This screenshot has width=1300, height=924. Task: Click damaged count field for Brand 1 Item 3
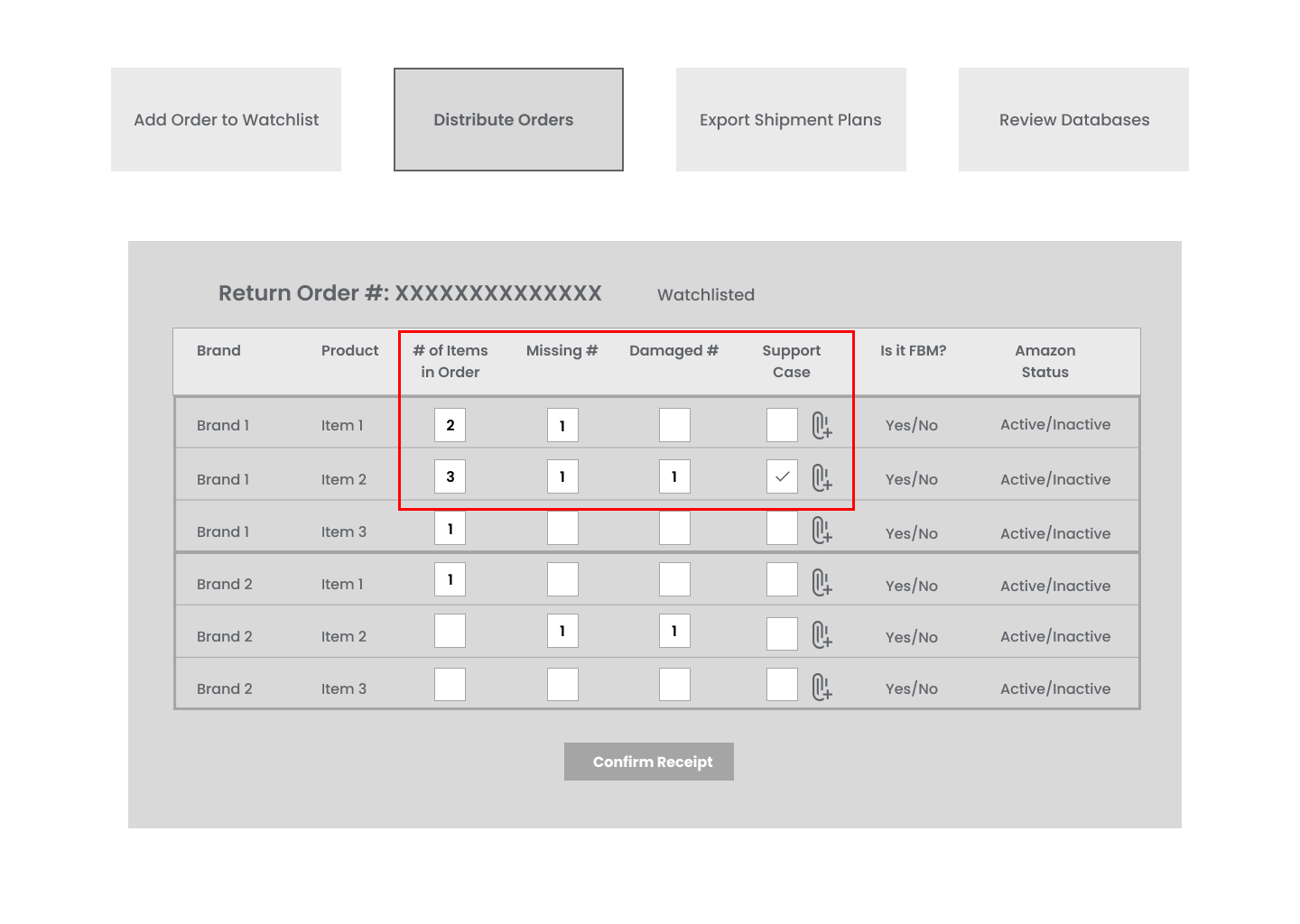674,528
